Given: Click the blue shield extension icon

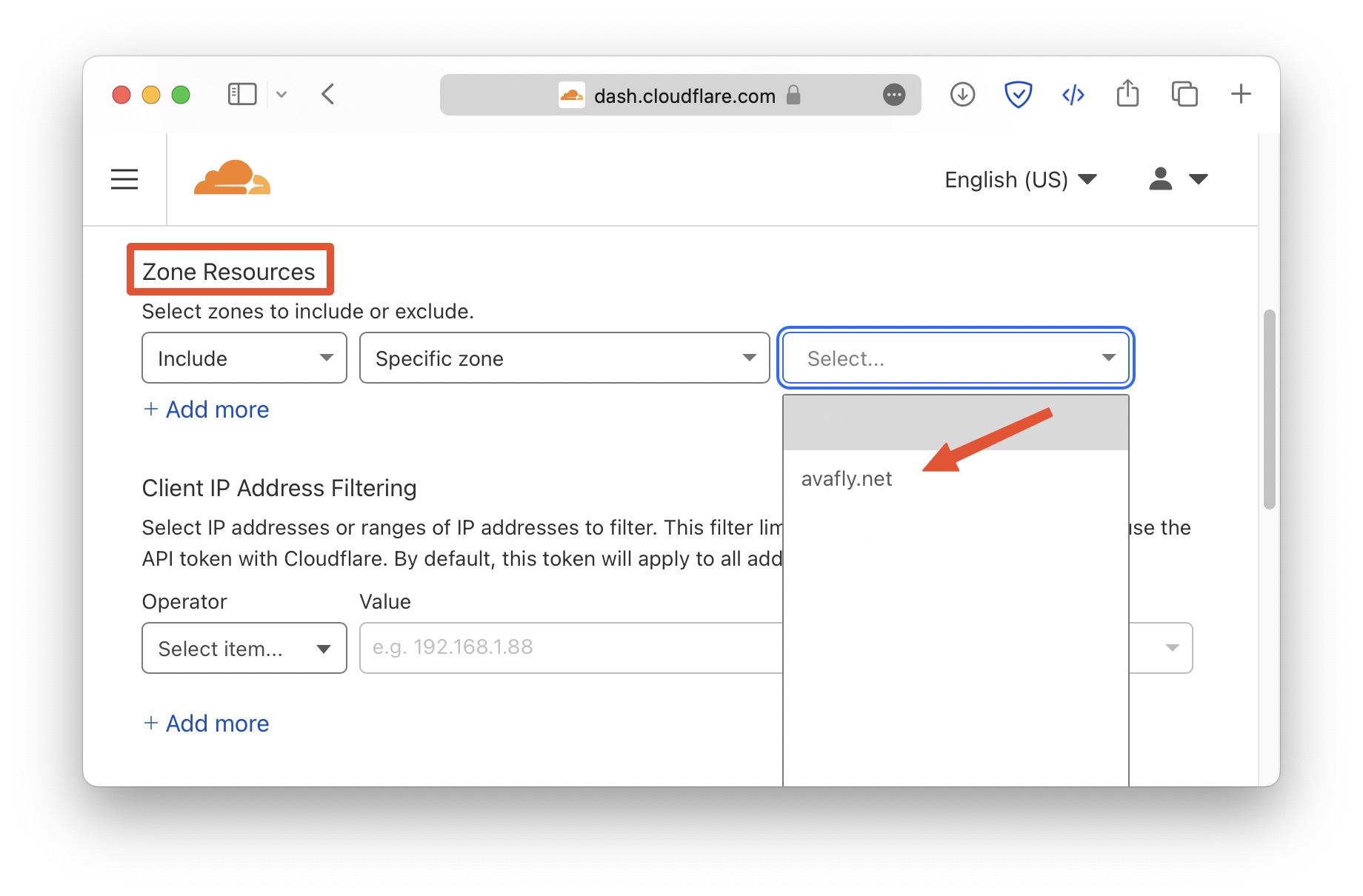Looking at the screenshot, I should click(x=1018, y=95).
